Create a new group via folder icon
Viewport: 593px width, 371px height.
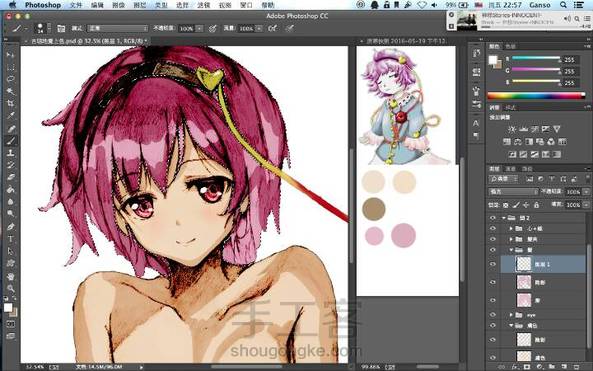[552, 367]
